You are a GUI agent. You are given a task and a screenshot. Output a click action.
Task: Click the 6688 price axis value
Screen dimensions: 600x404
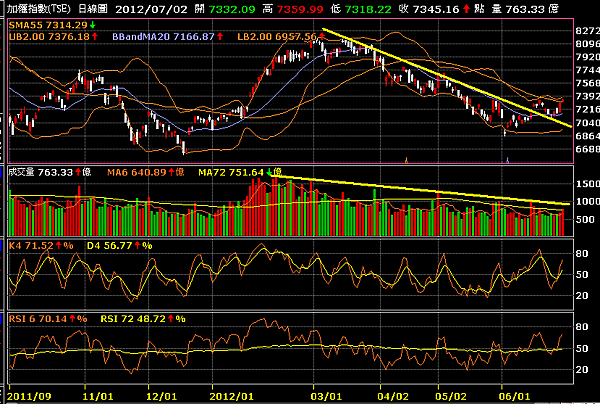pyautogui.click(x=587, y=149)
